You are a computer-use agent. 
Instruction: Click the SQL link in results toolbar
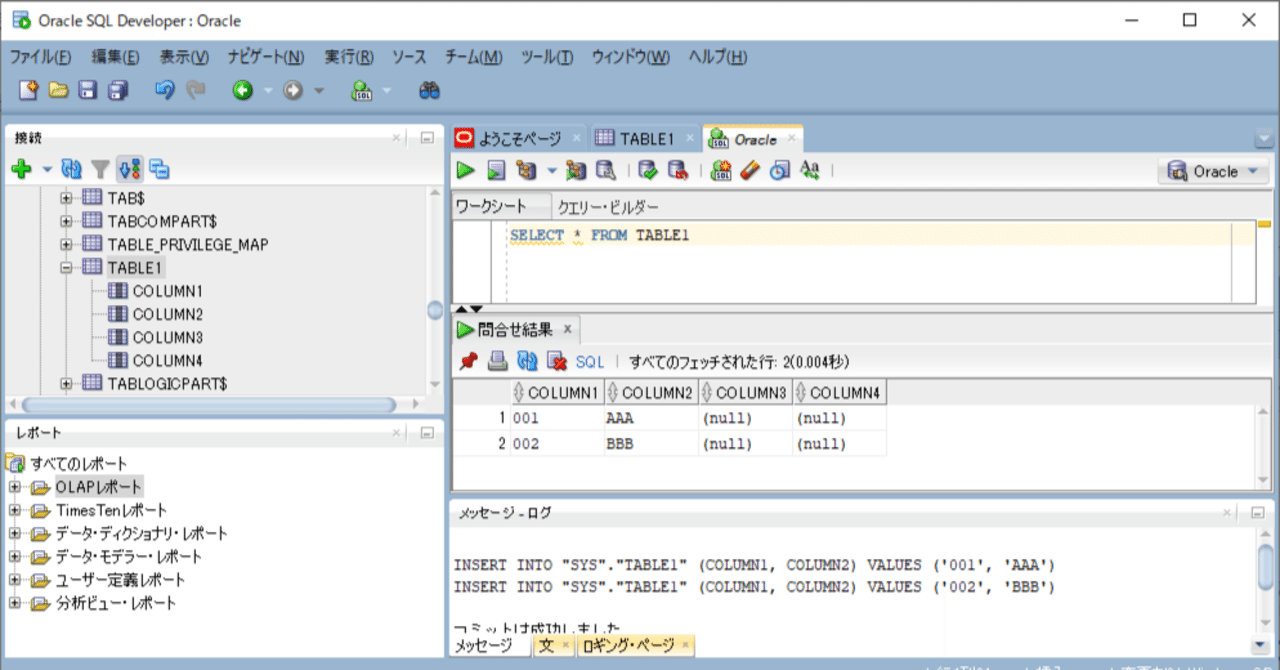pyautogui.click(x=589, y=361)
